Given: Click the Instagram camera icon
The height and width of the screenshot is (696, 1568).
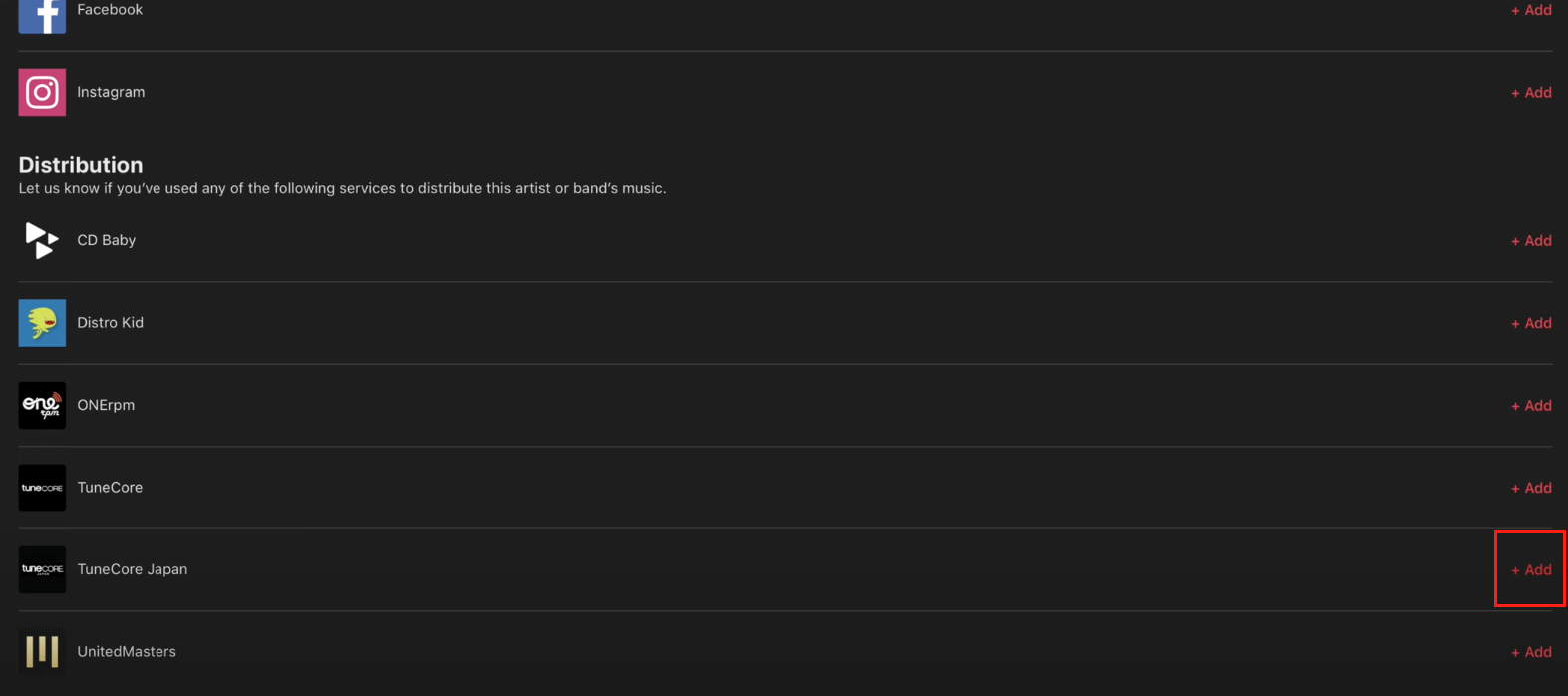Looking at the screenshot, I should click(x=42, y=92).
